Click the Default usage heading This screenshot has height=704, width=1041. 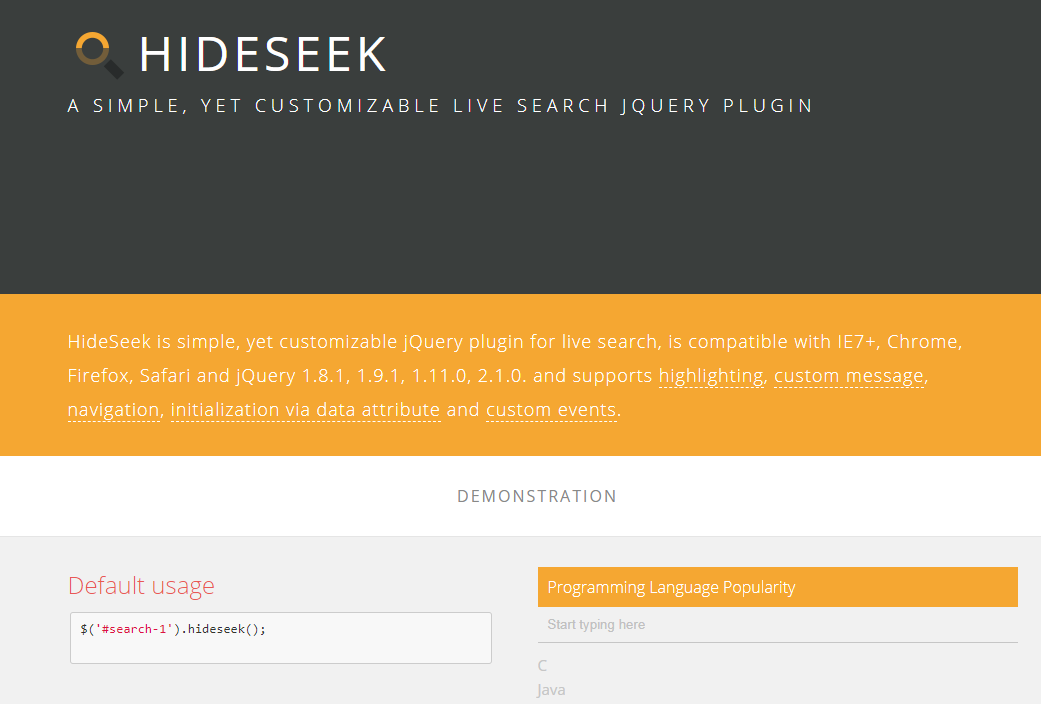click(x=141, y=585)
